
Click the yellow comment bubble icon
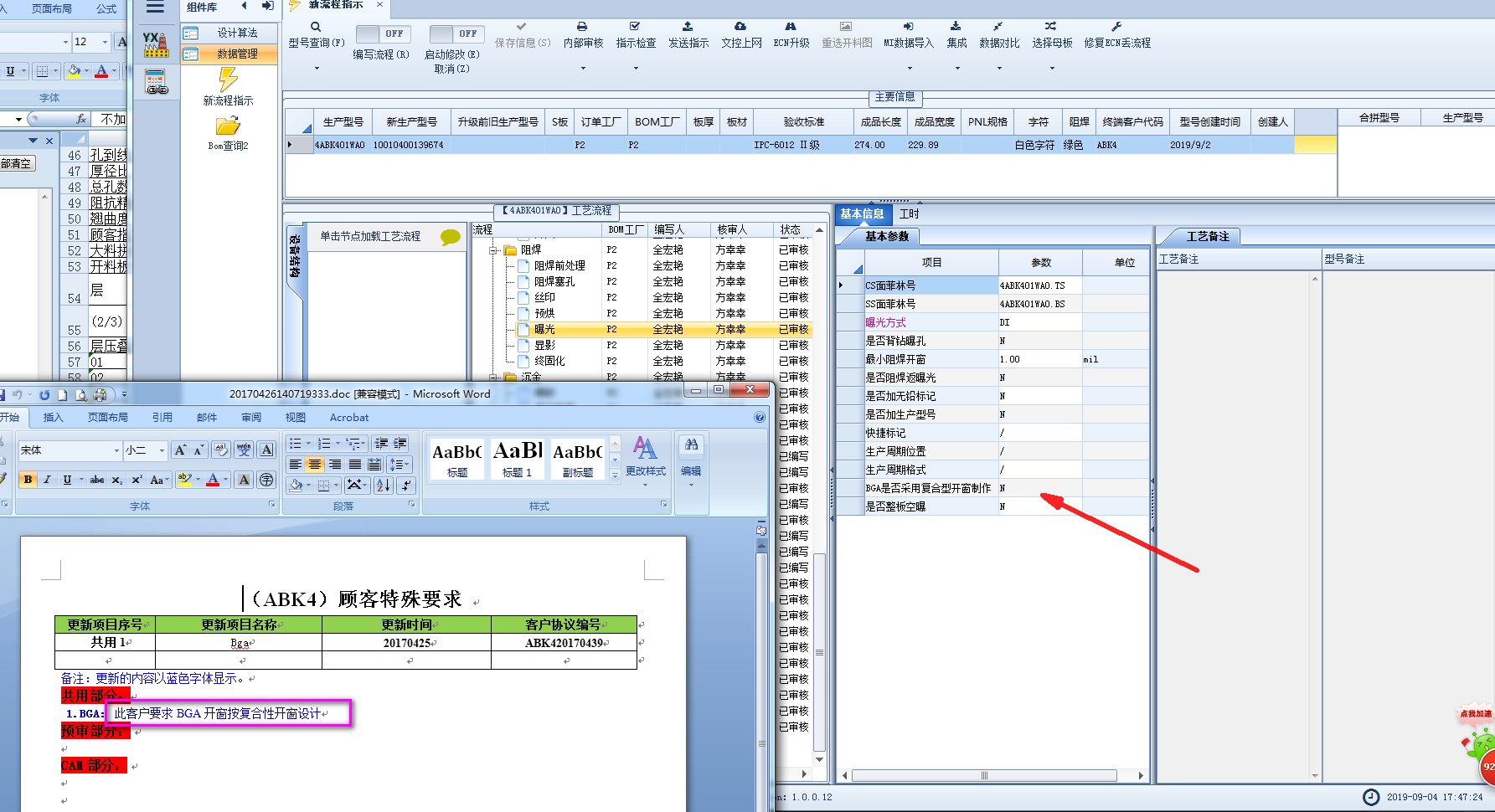point(450,237)
